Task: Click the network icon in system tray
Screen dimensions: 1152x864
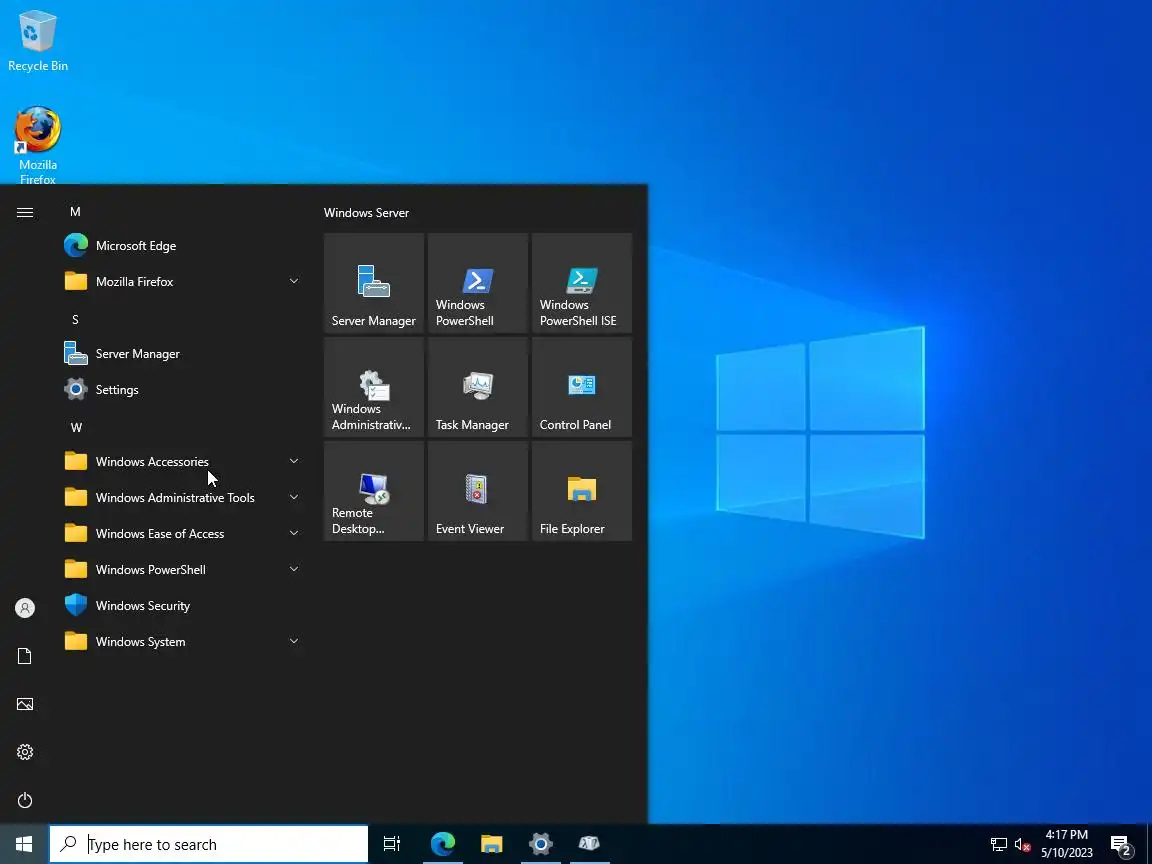Action: pos(998,844)
